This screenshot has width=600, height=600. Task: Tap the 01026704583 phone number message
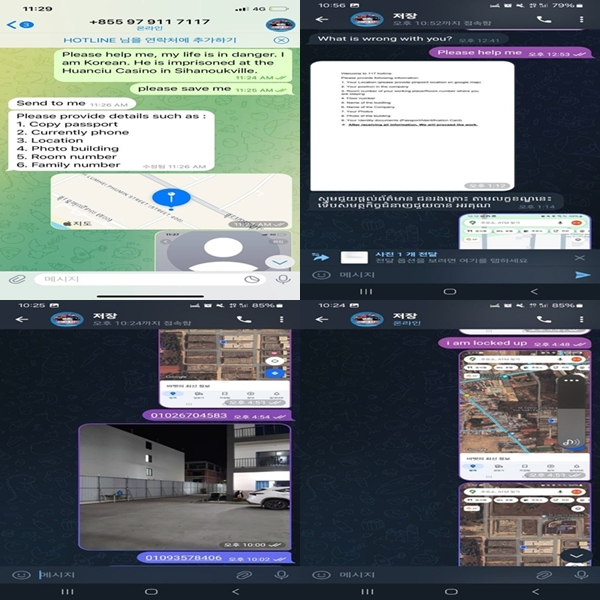190,414
